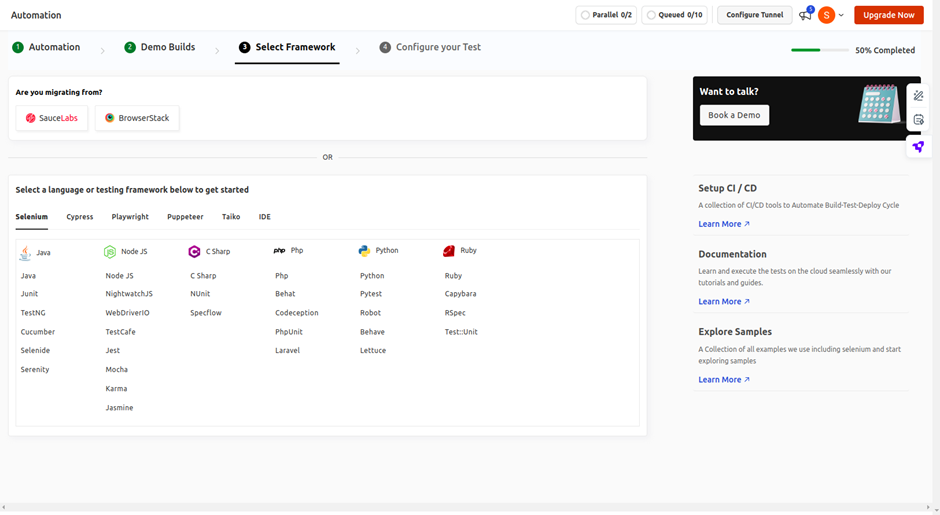The width and height of the screenshot is (940, 515).
Task: Choose SauceLabs as migration source
Action: [x=52, y=118]
